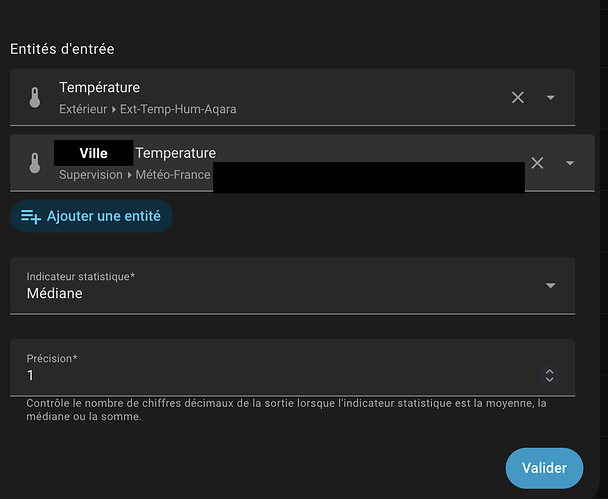Click the list-plus icon before Ajouter une entité
This screenshot has height=499, width=608.
[x=31, y=216]
